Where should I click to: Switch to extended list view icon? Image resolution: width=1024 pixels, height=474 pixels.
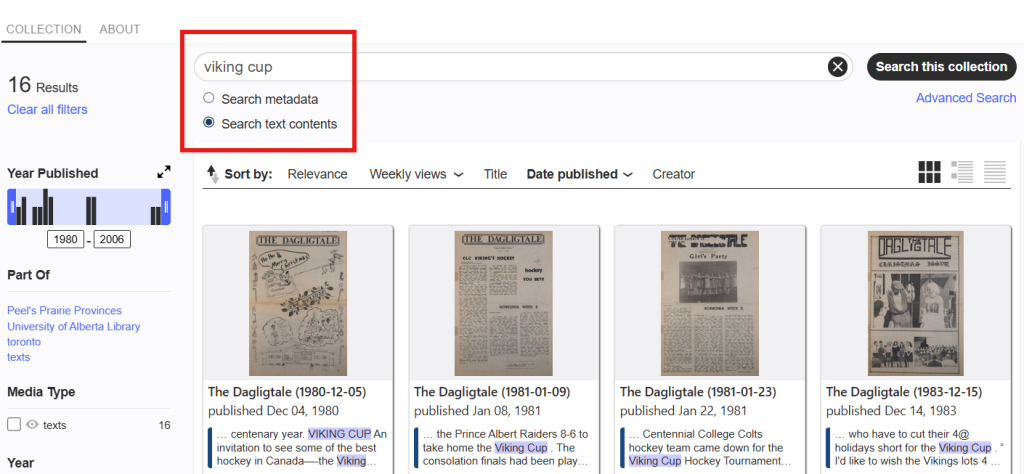pyautogui.click(x=962, y=172)
